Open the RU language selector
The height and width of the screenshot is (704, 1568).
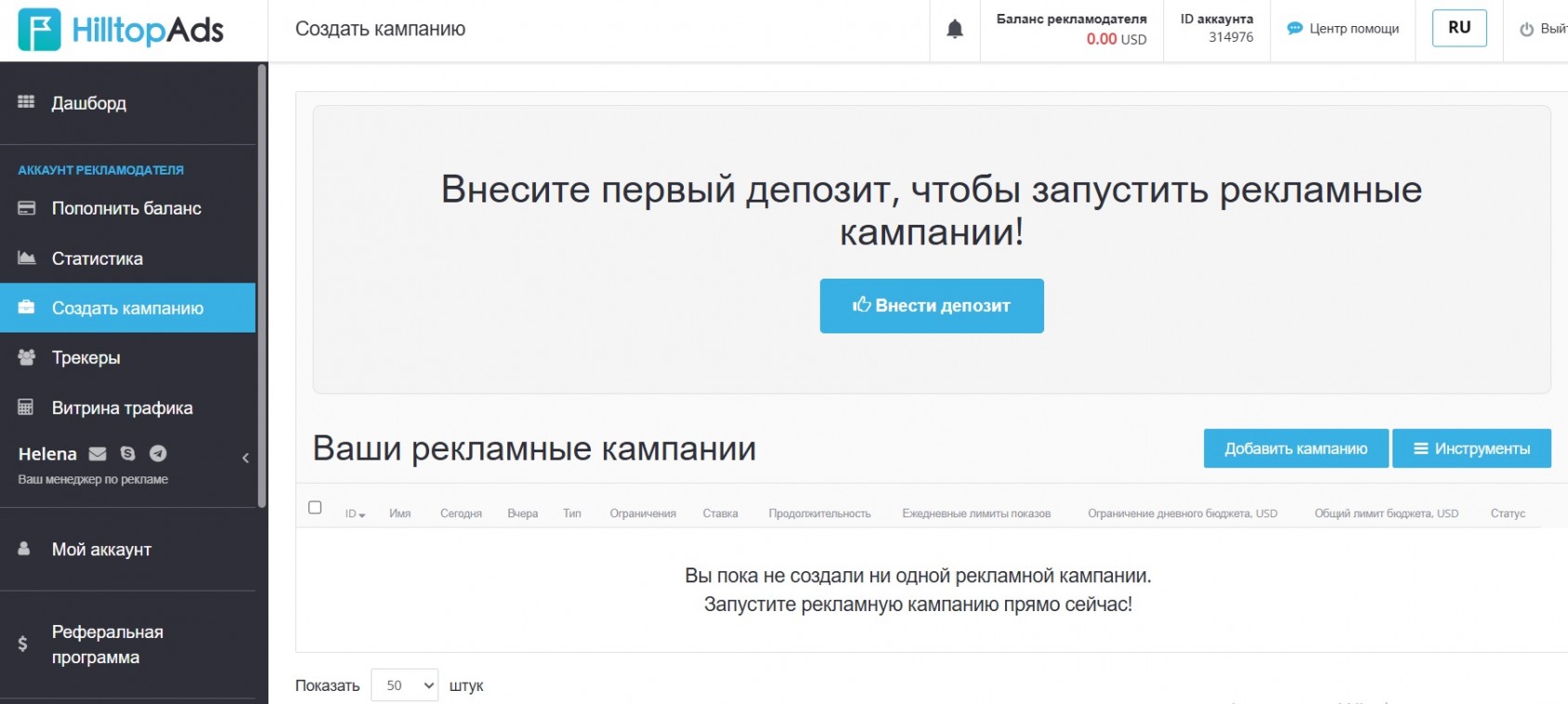(1459, 28)
